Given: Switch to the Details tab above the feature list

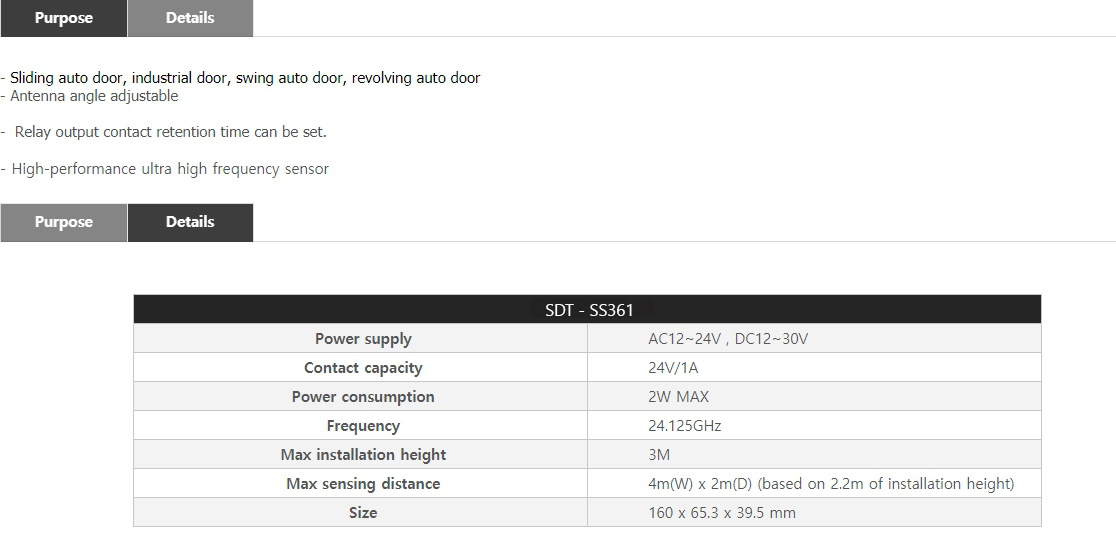Looking at the screenshot, I should (x=190, y=18).
